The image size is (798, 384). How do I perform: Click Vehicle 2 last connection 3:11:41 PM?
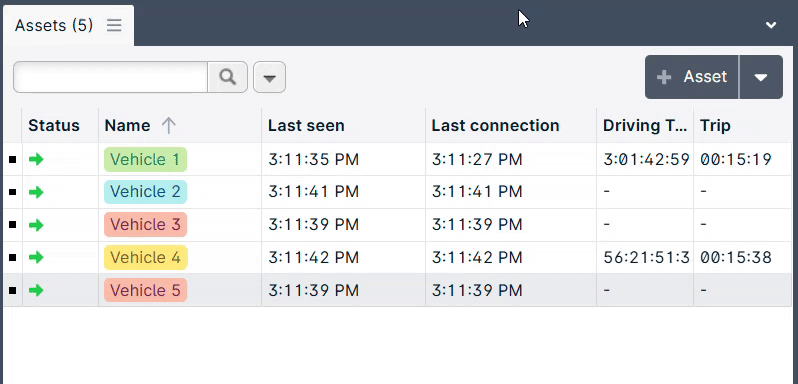[477, 192]
